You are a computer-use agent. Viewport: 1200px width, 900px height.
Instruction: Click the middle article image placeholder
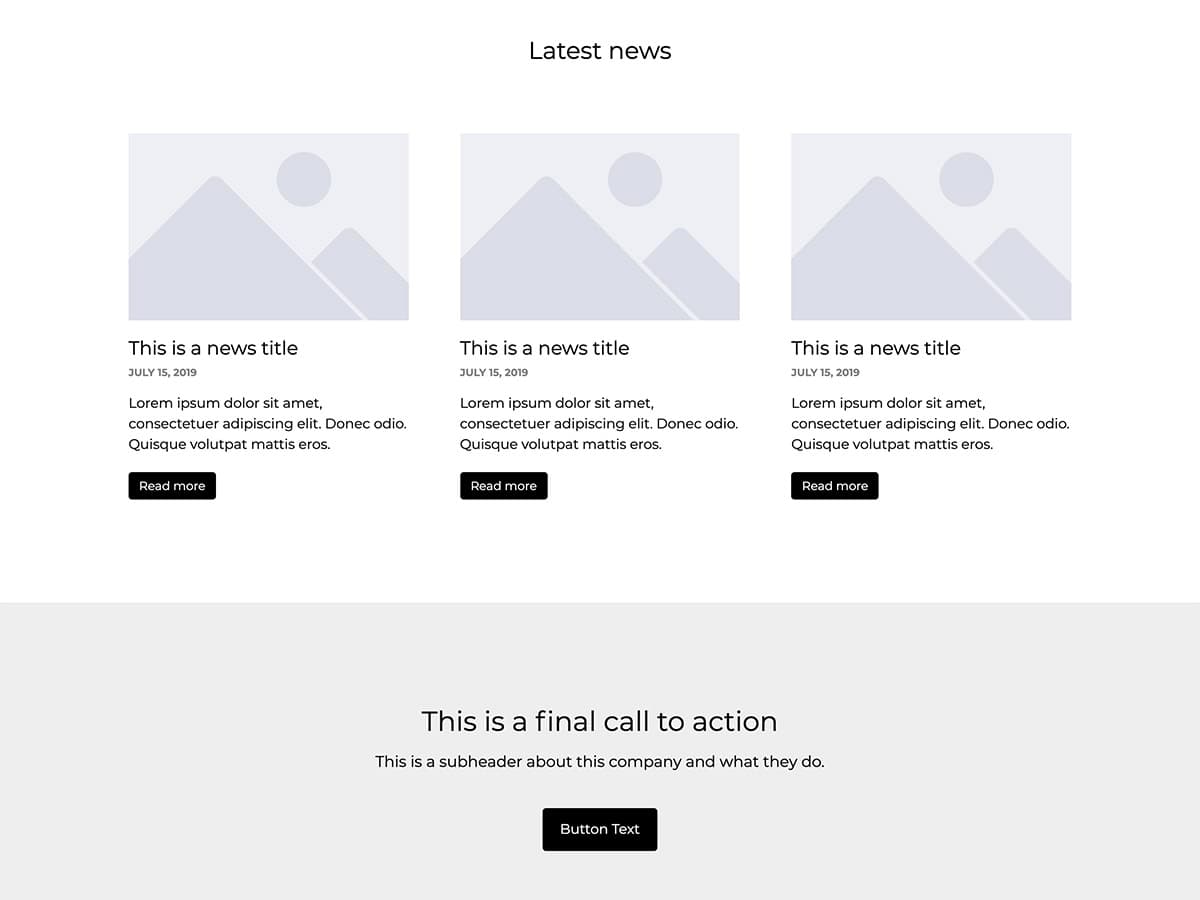tap(599, 227)
